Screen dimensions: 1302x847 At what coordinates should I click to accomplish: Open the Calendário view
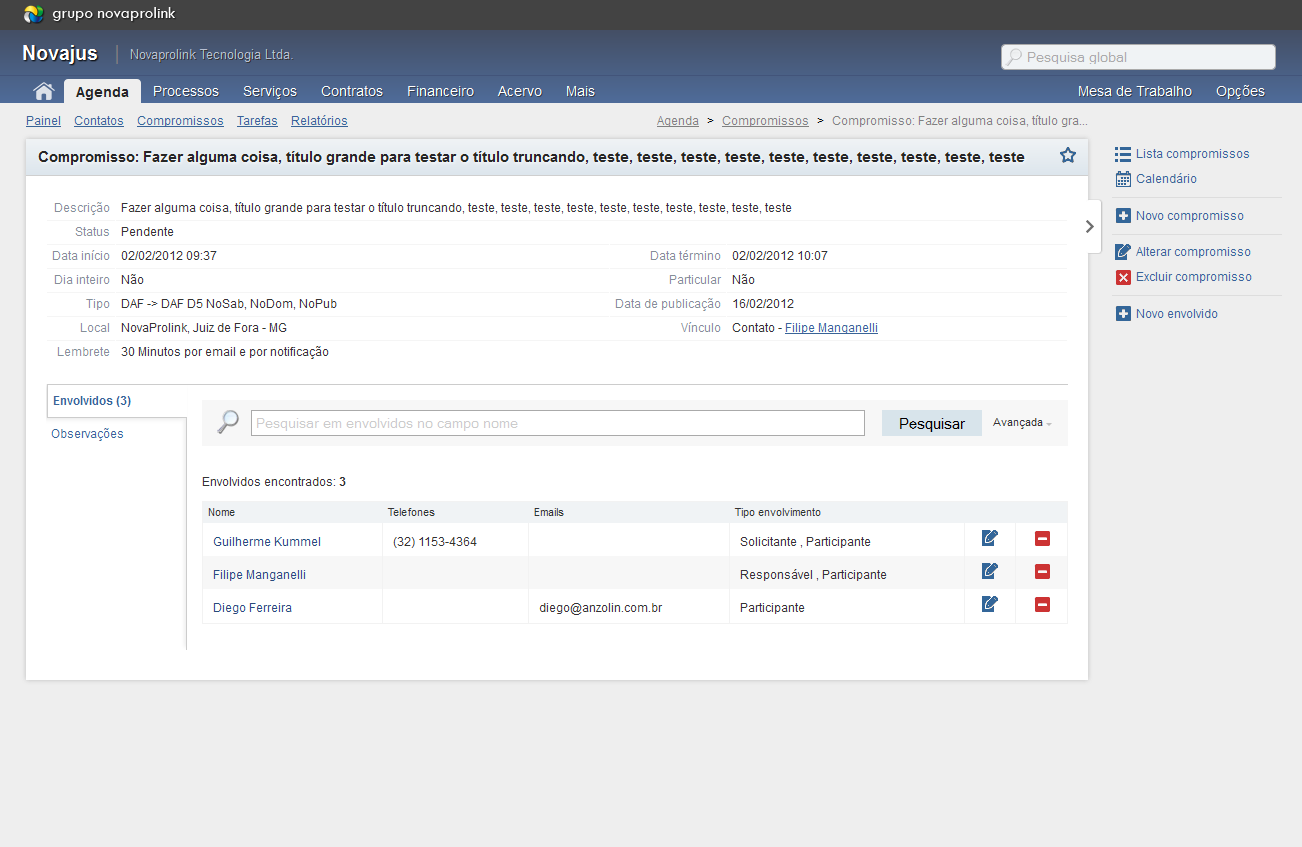tap(1166, 179)
